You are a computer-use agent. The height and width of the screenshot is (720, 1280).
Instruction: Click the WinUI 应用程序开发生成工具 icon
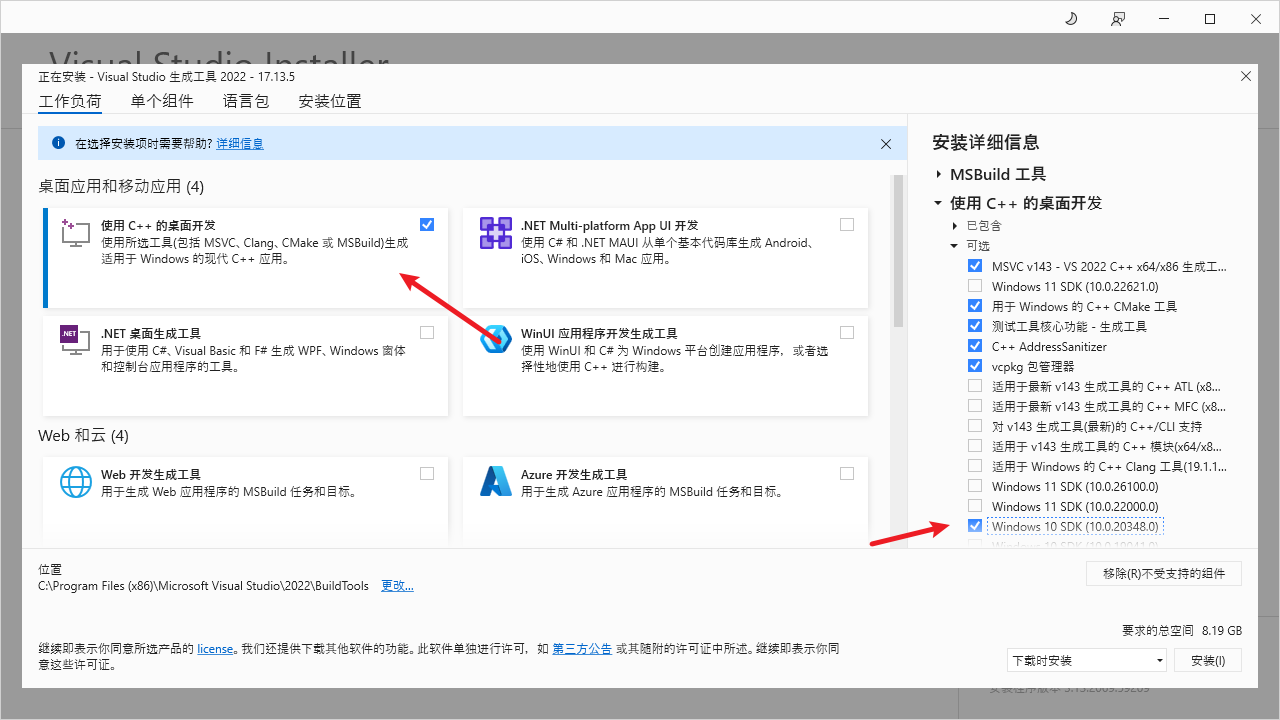495,339
